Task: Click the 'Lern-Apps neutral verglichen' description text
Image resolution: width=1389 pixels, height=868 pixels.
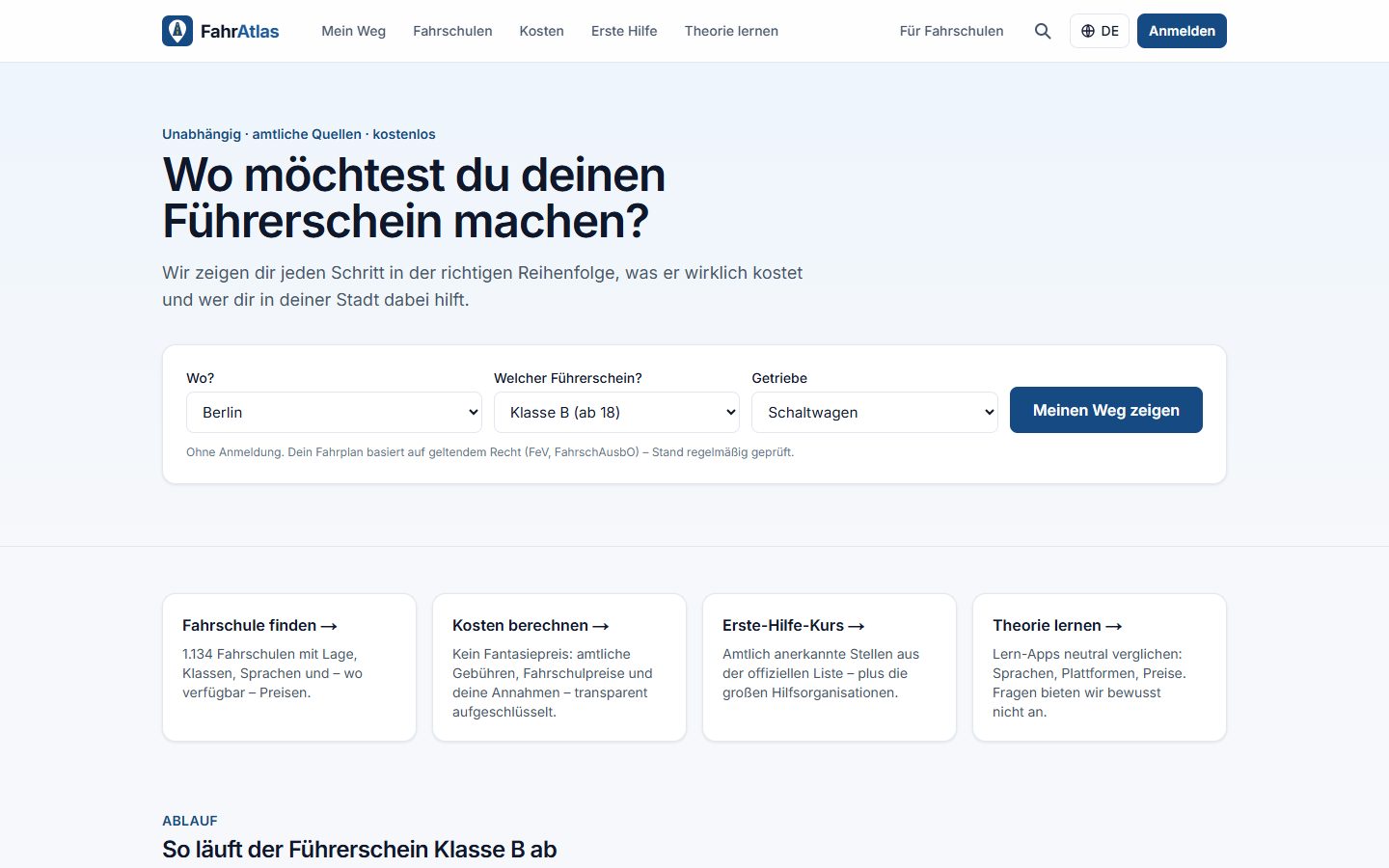Action: point(1089,683)
